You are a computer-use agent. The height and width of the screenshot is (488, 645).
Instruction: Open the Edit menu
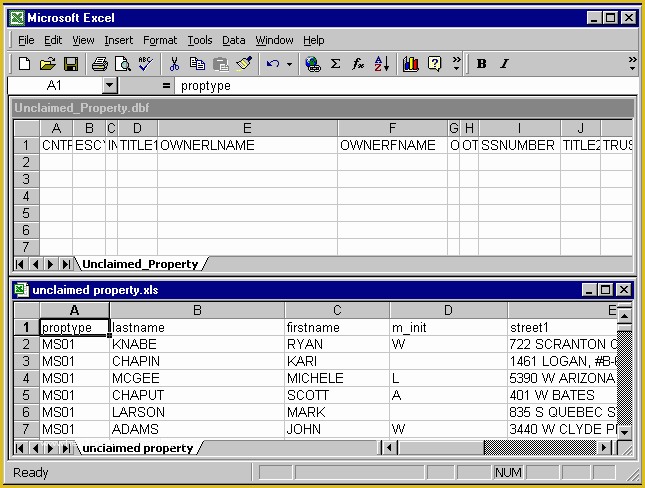53,40
